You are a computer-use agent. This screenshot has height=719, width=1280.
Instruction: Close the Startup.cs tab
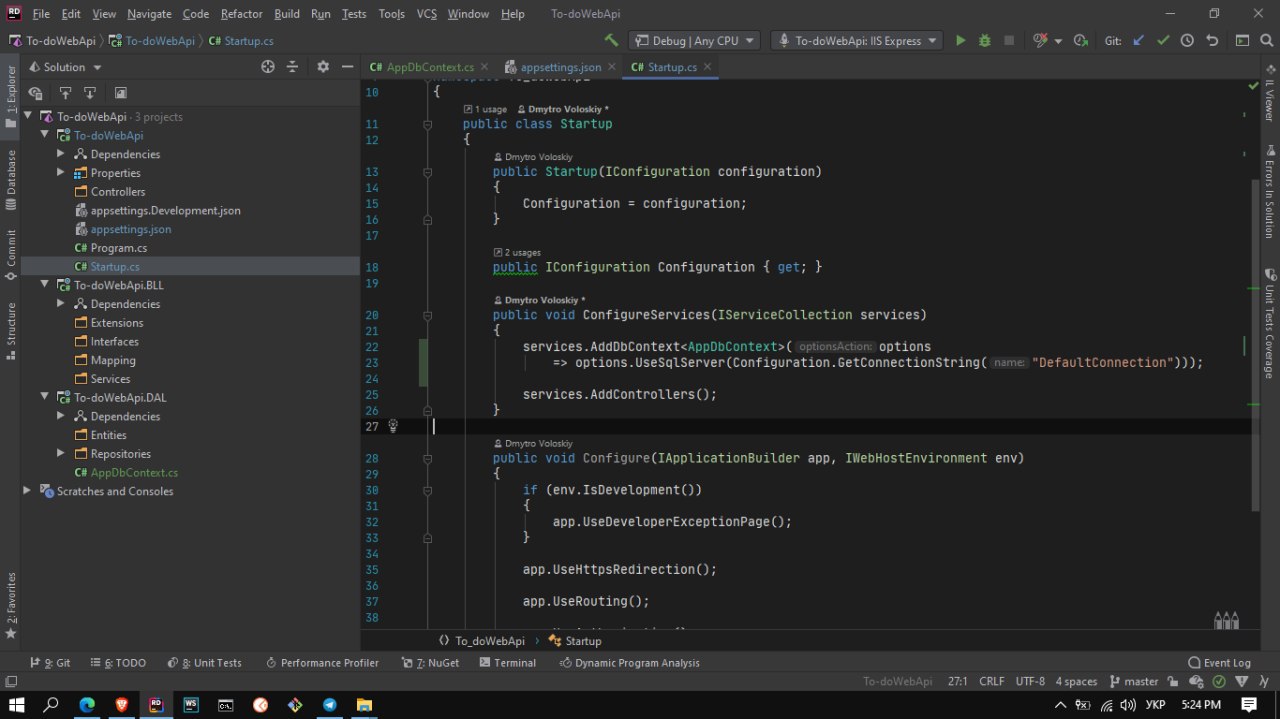[708, 67]
